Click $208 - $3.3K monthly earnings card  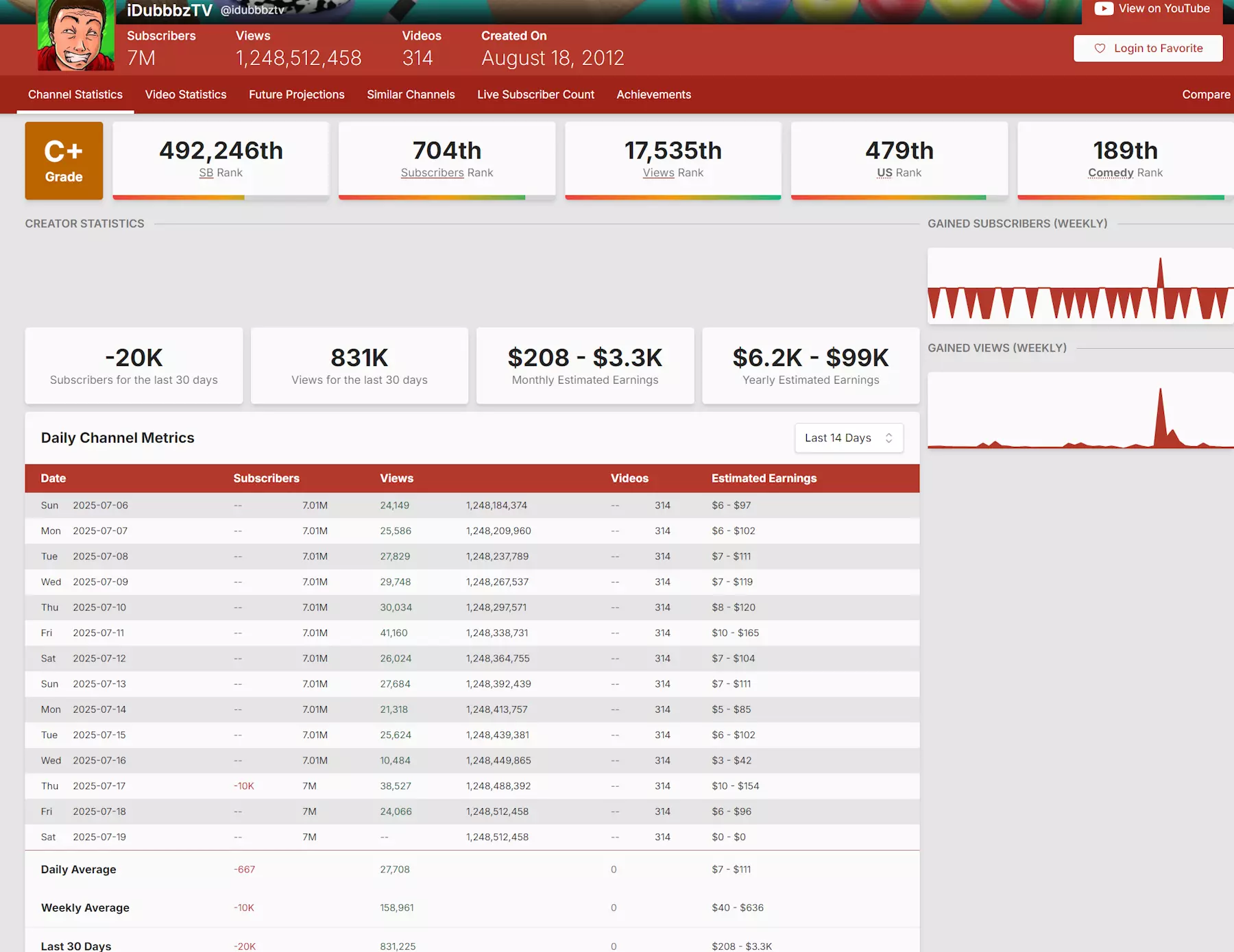[585, 365]
